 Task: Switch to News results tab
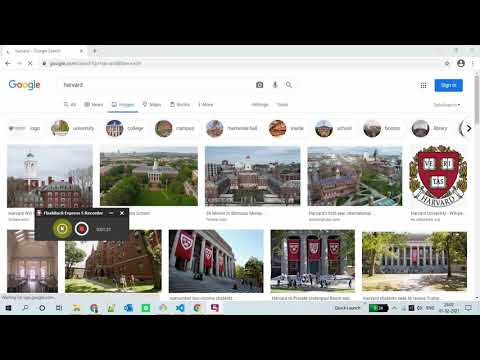click(x=93, y=104)
